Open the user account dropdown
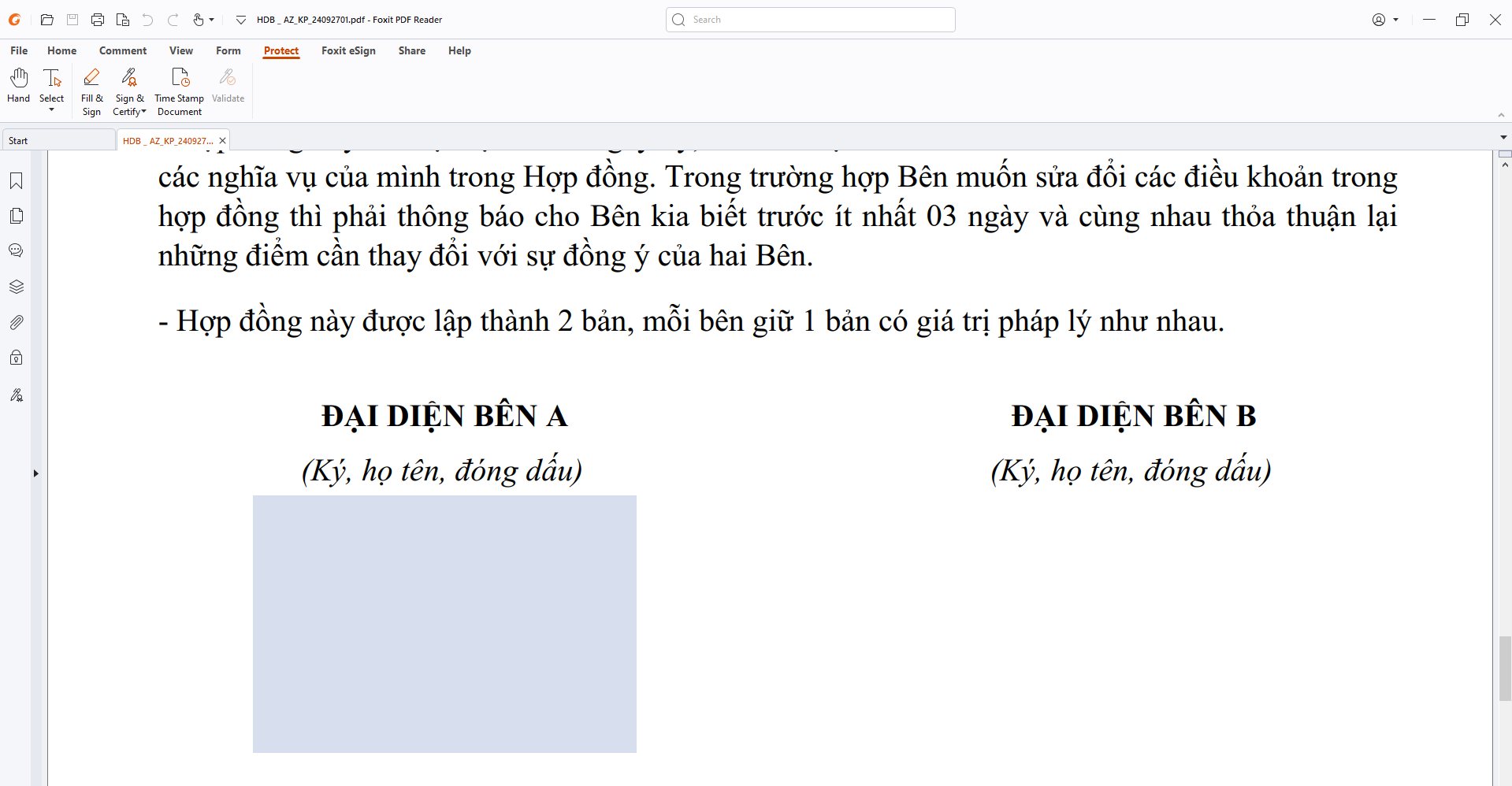Screen dimensions: 1512x786 [1385, 20]
